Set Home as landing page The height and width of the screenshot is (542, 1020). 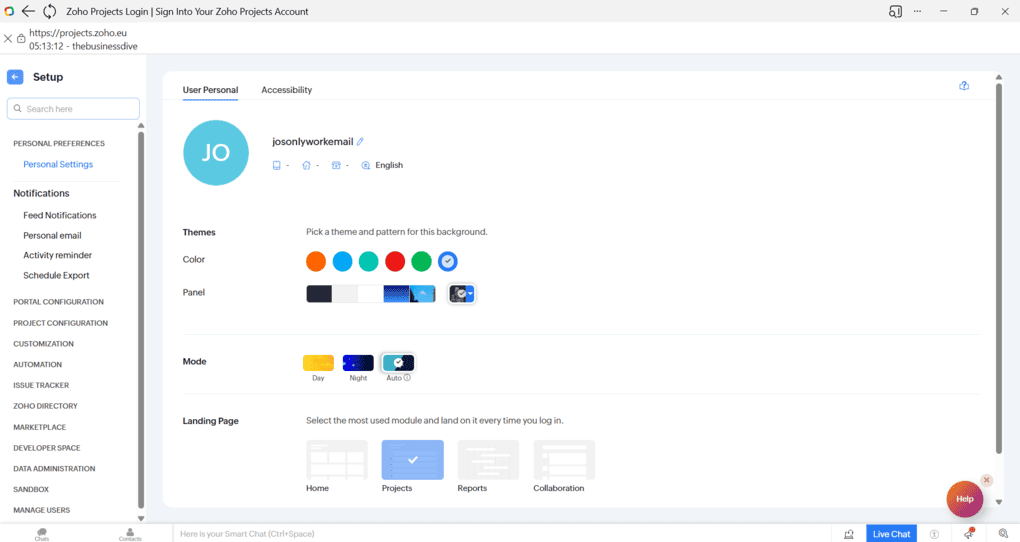click(x=336, y=459)
